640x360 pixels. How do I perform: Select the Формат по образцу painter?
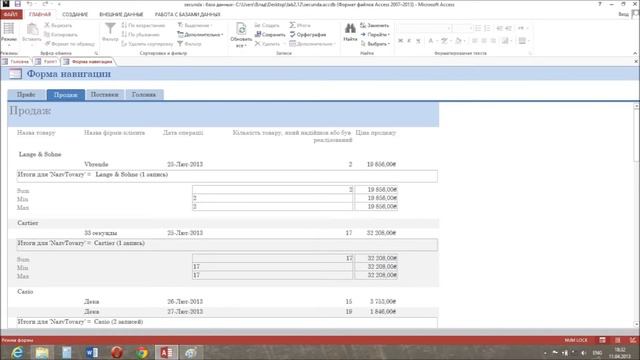[69, 44]
